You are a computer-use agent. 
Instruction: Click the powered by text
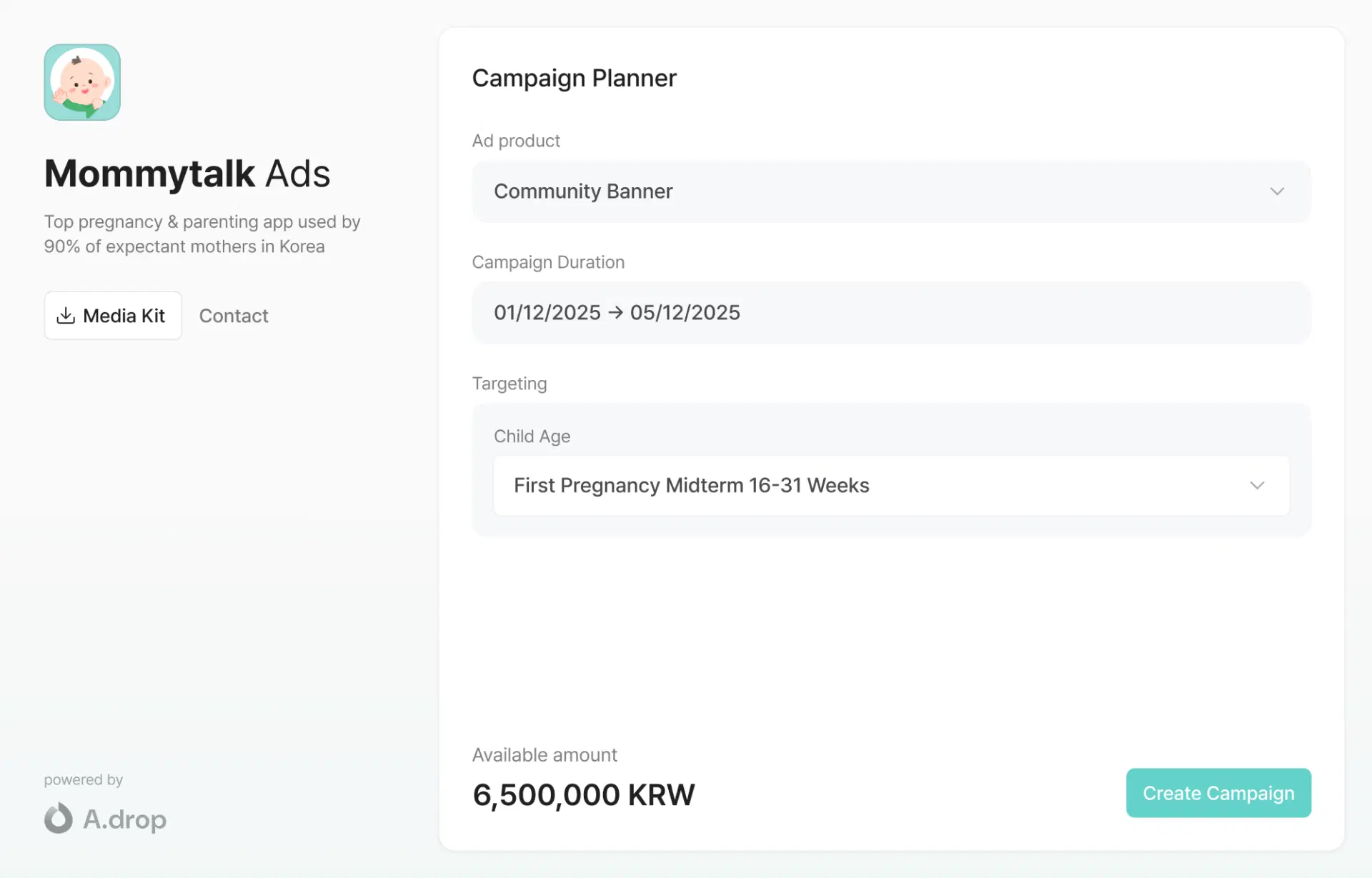(x=84, y=780)
